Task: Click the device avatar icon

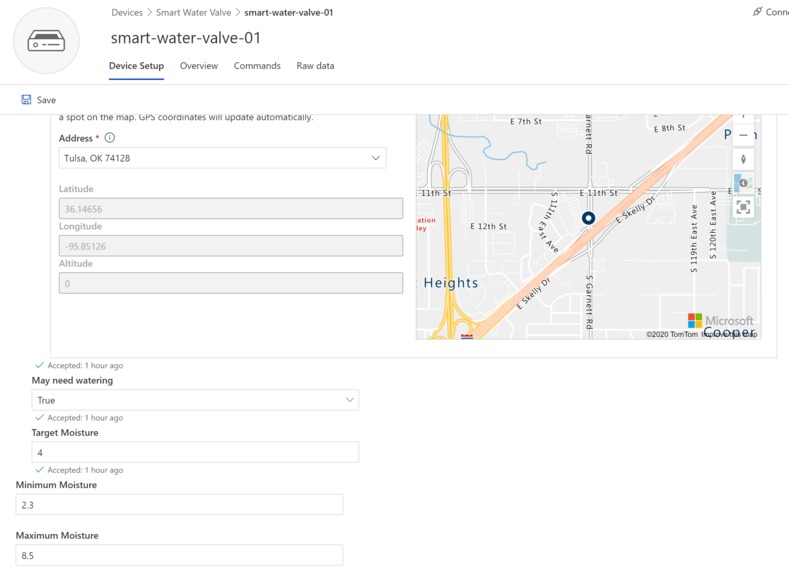Action: pyautogui.click(x=46, y=40)
